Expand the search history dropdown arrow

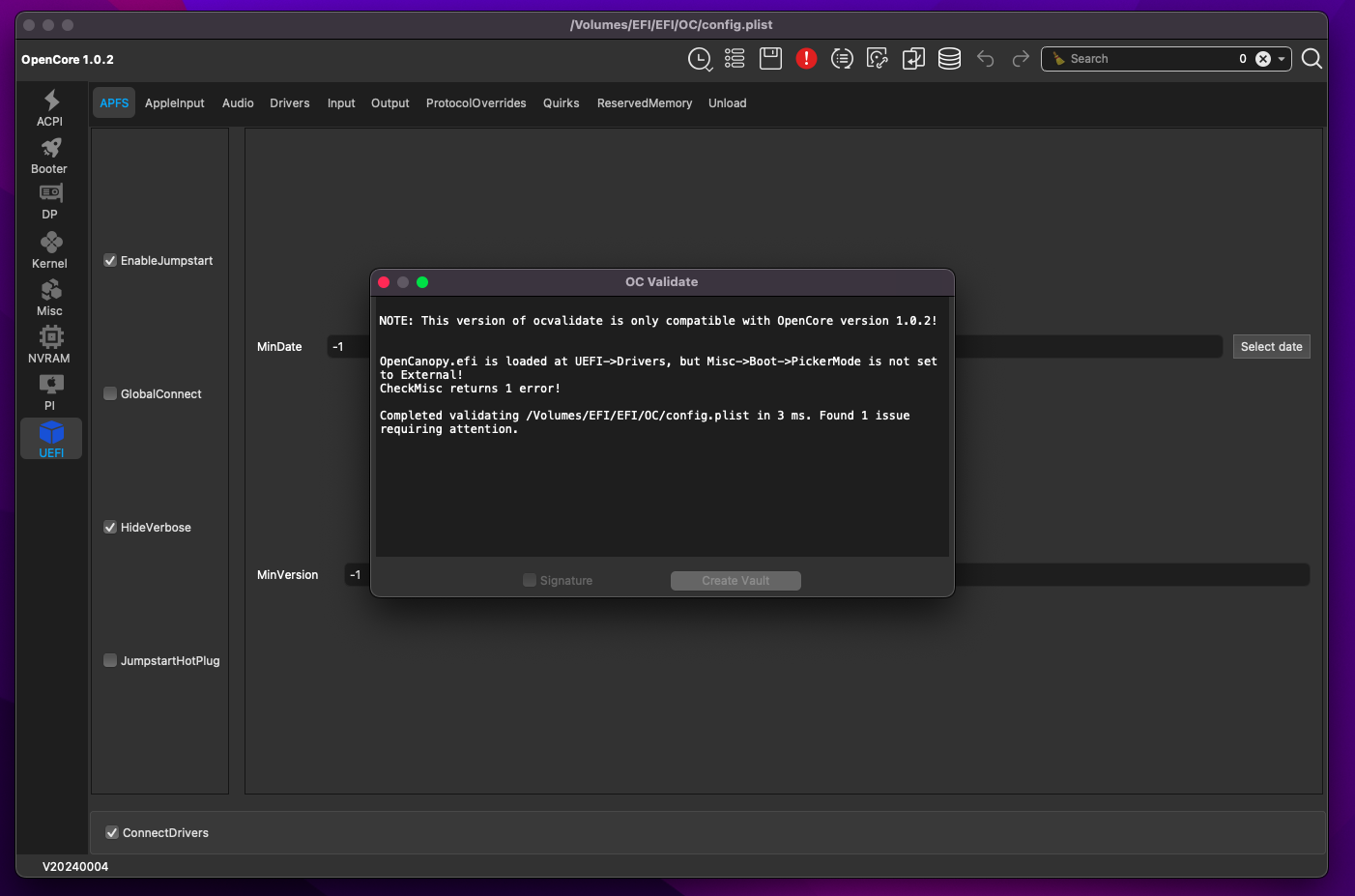[1282, 59]
